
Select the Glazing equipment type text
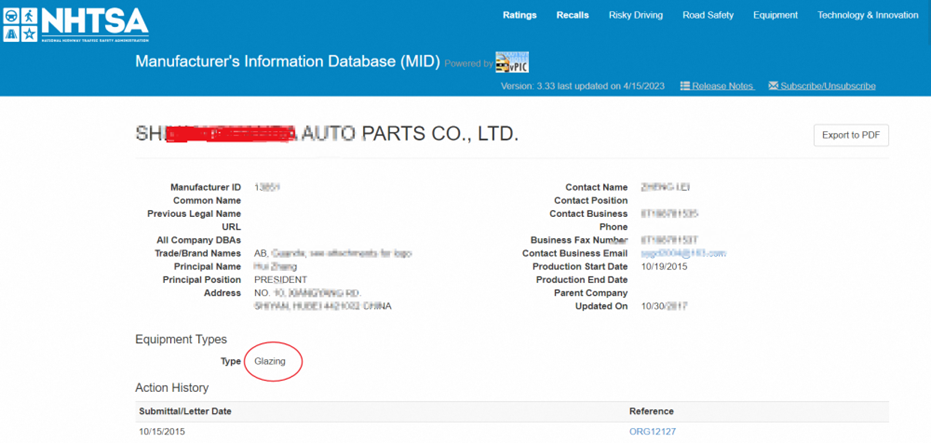pos(270,361)
